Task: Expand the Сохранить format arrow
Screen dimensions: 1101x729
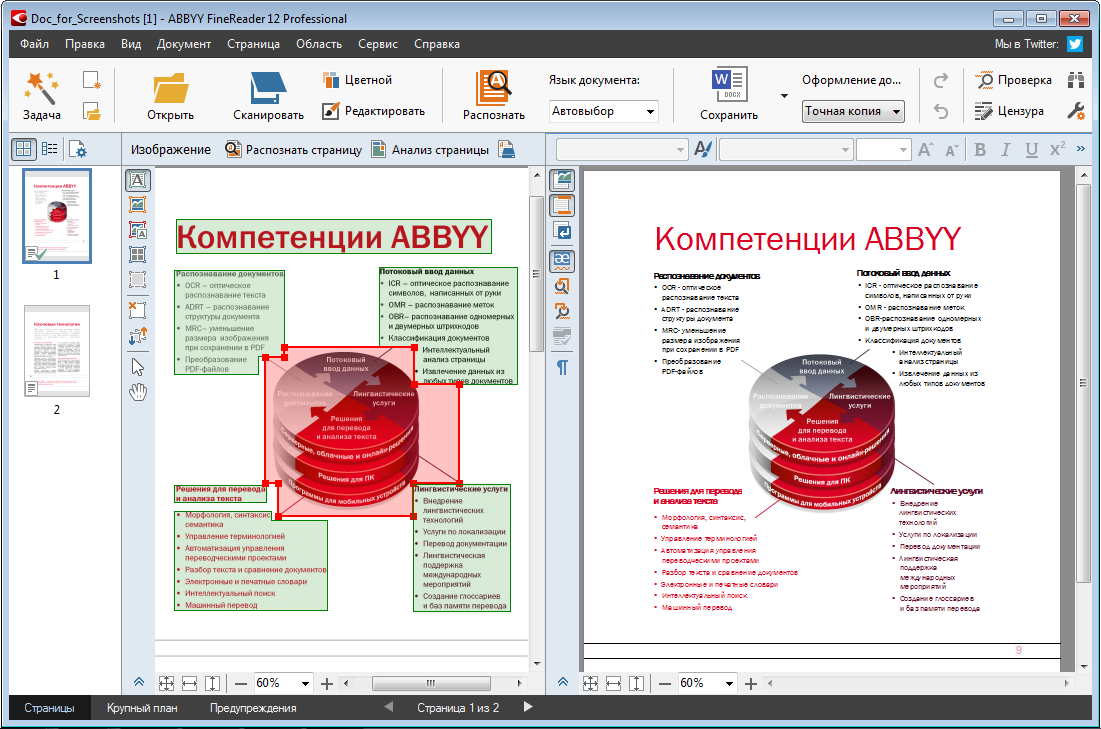Action: coord(784,96)
